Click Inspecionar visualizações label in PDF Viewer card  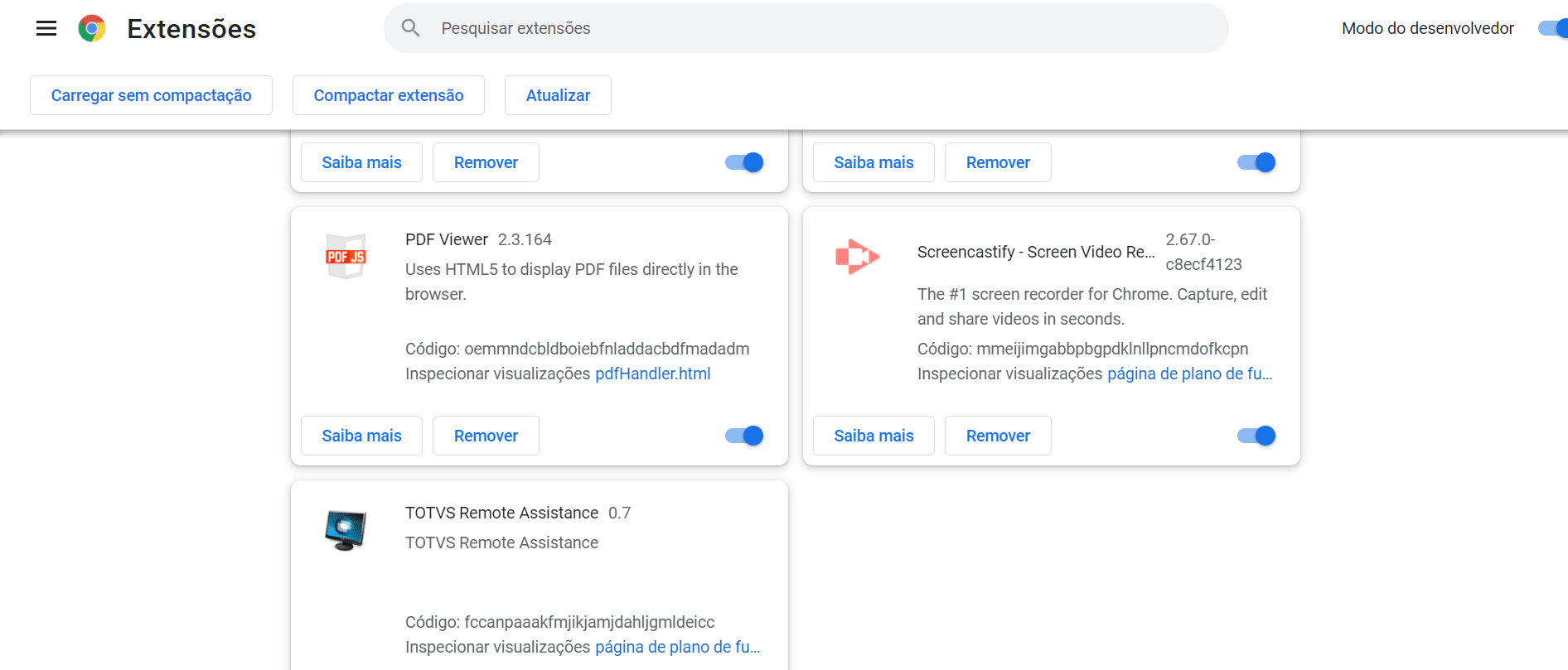click(x=497, y=374)
